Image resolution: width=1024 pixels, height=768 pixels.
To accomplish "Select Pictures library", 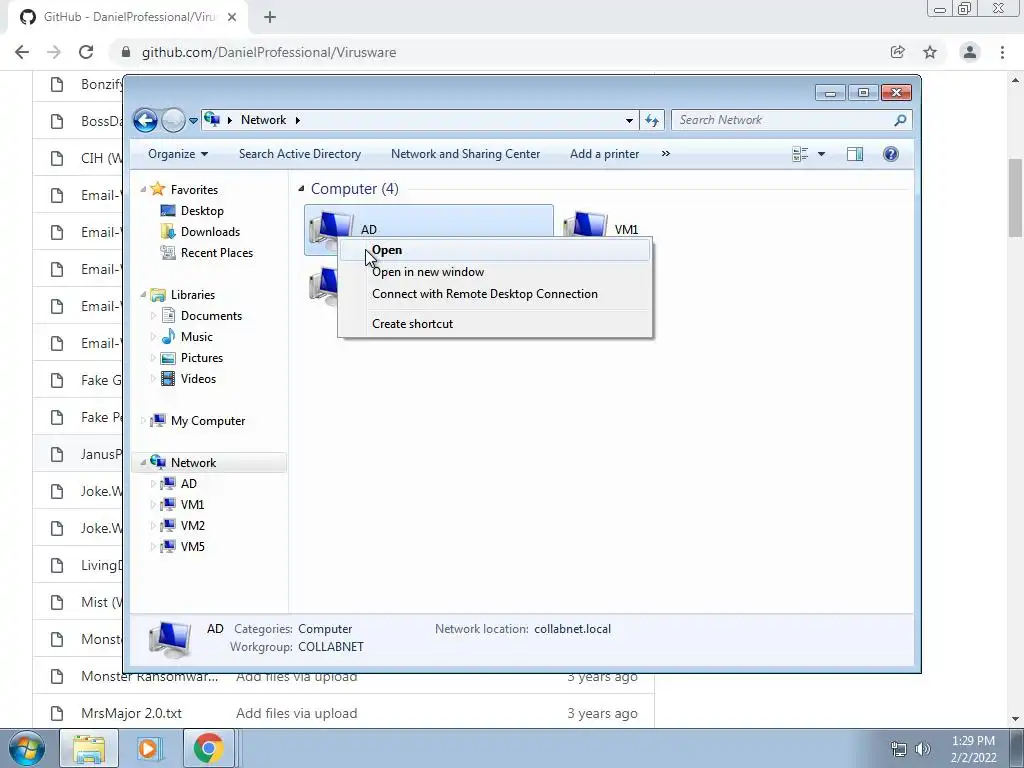I will tap(201, 358).
